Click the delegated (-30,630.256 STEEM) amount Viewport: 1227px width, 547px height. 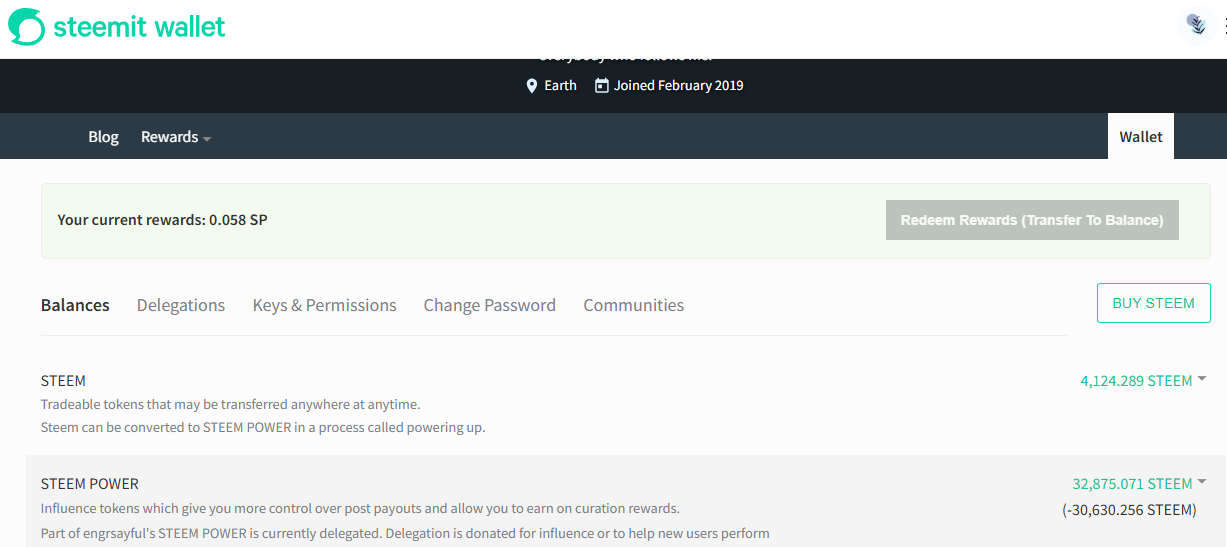coord(1129,510)
